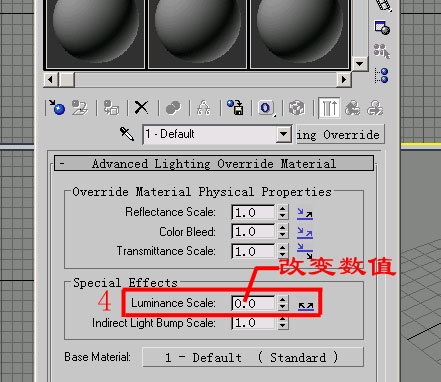
Task: Select the eyedropper pick material tool
Action: click(127, 134)
